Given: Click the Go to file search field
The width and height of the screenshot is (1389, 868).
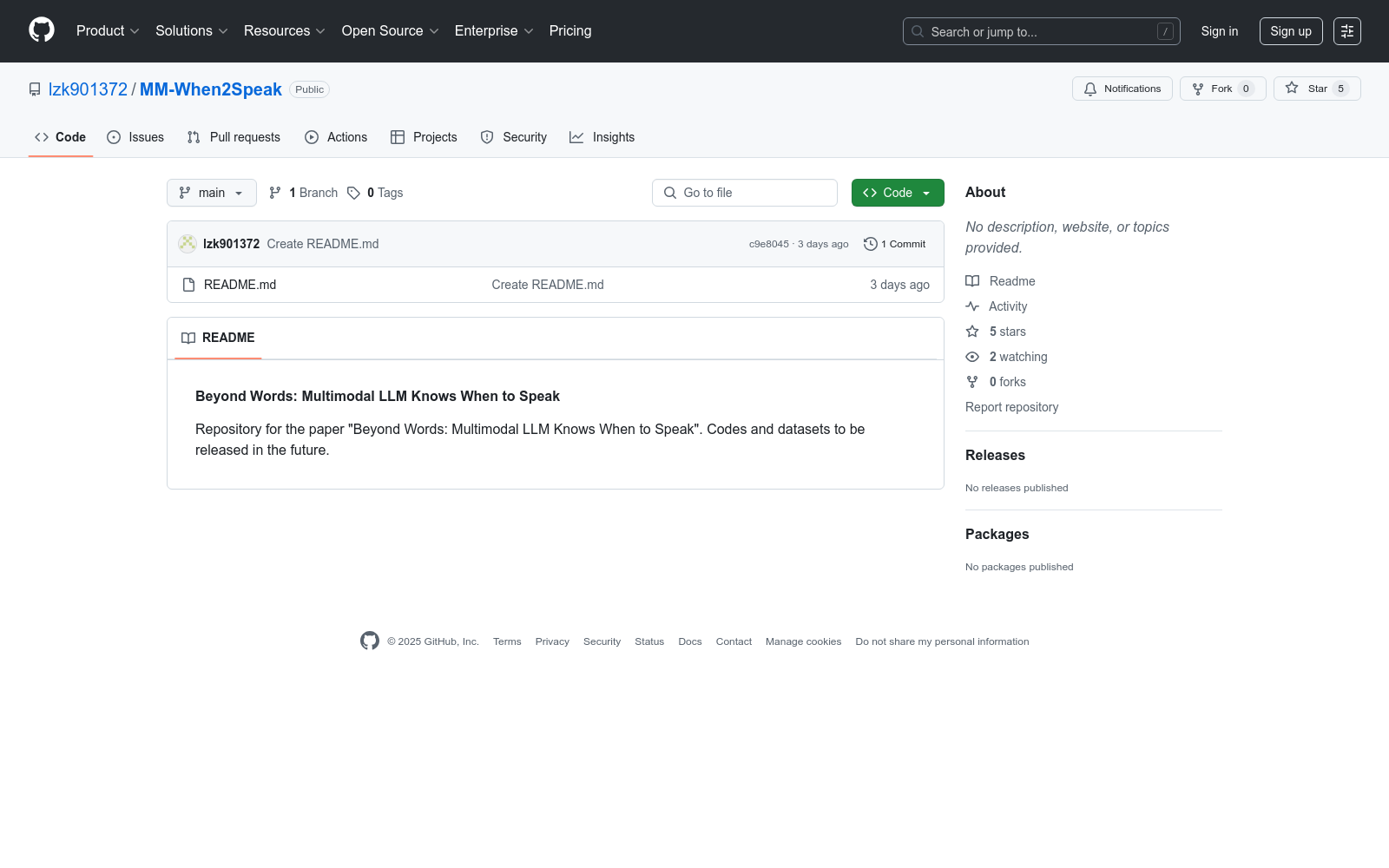Looking at the screenshot, I should [745, 193].
